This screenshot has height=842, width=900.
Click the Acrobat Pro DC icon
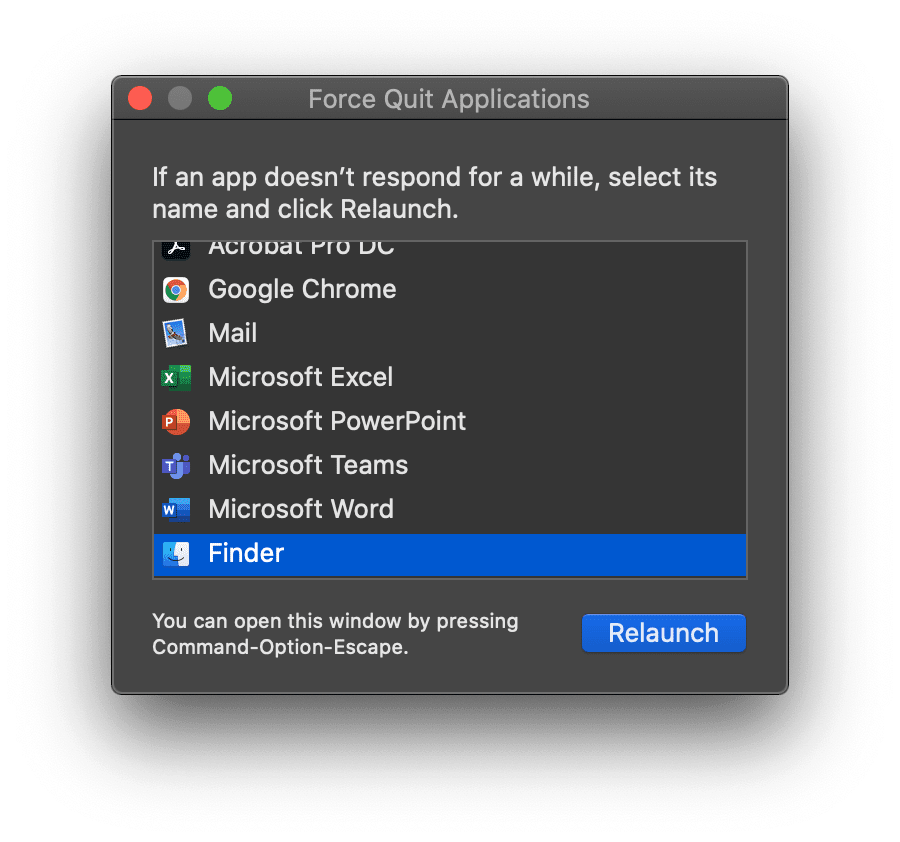[x=176, y=247]
